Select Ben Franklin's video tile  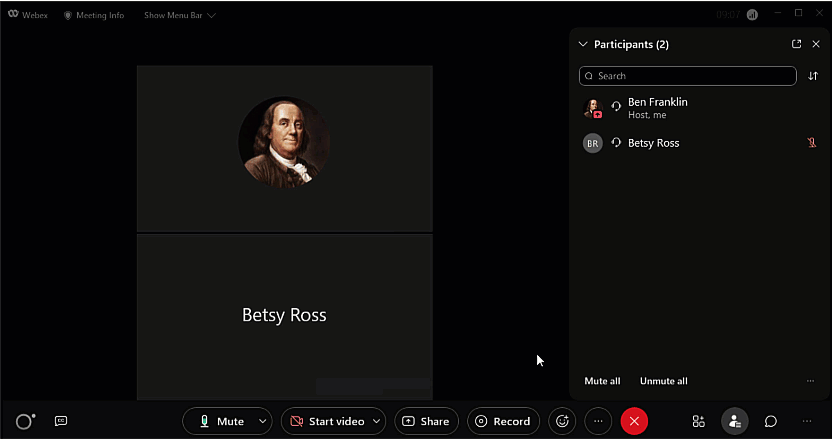tap(284, 149)
